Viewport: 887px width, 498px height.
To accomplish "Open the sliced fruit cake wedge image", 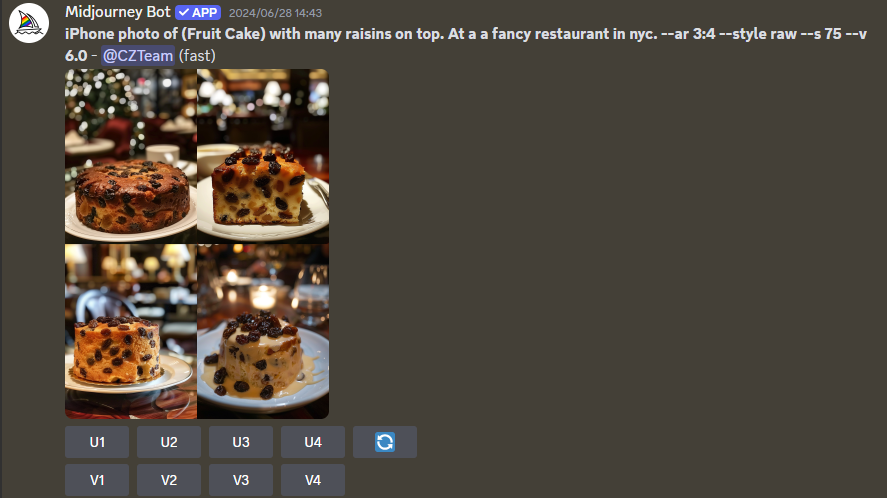I will [263, 156].
